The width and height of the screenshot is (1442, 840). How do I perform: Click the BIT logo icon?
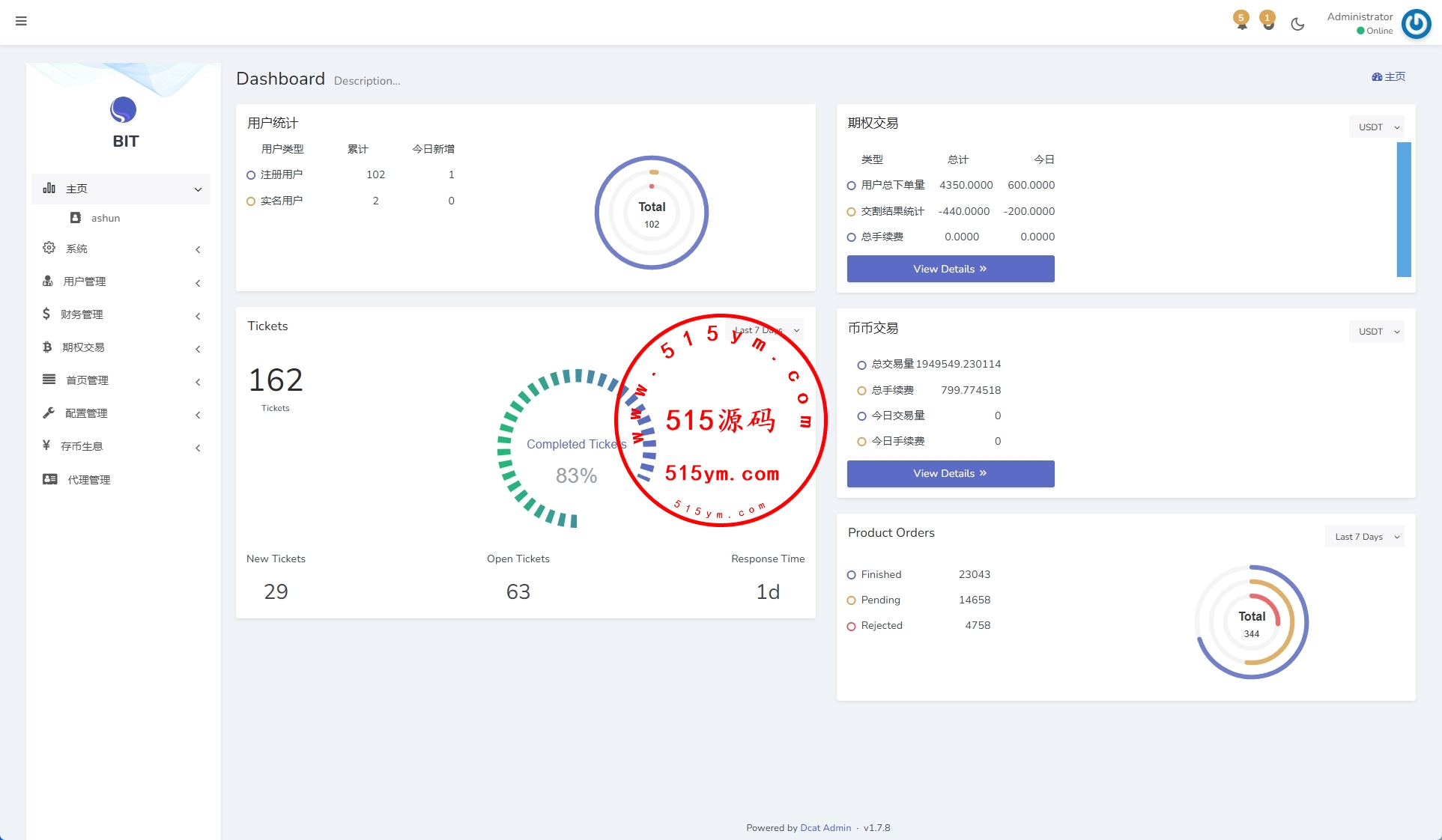click(124, 110)
